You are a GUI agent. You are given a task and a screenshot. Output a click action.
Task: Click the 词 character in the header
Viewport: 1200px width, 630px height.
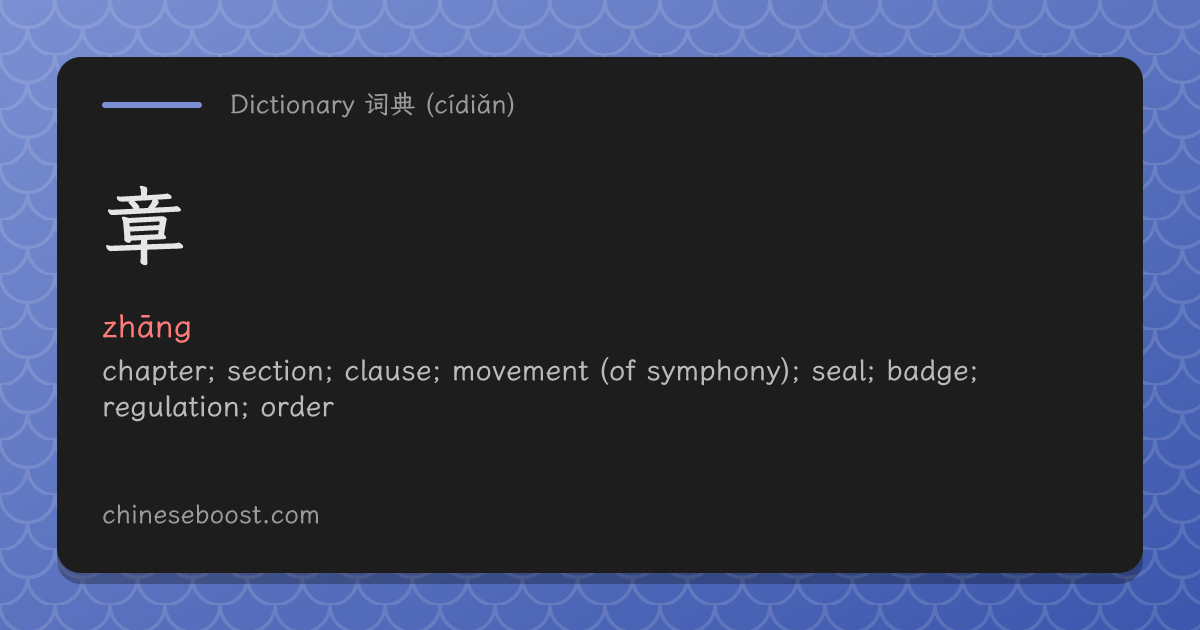[378, 105]
